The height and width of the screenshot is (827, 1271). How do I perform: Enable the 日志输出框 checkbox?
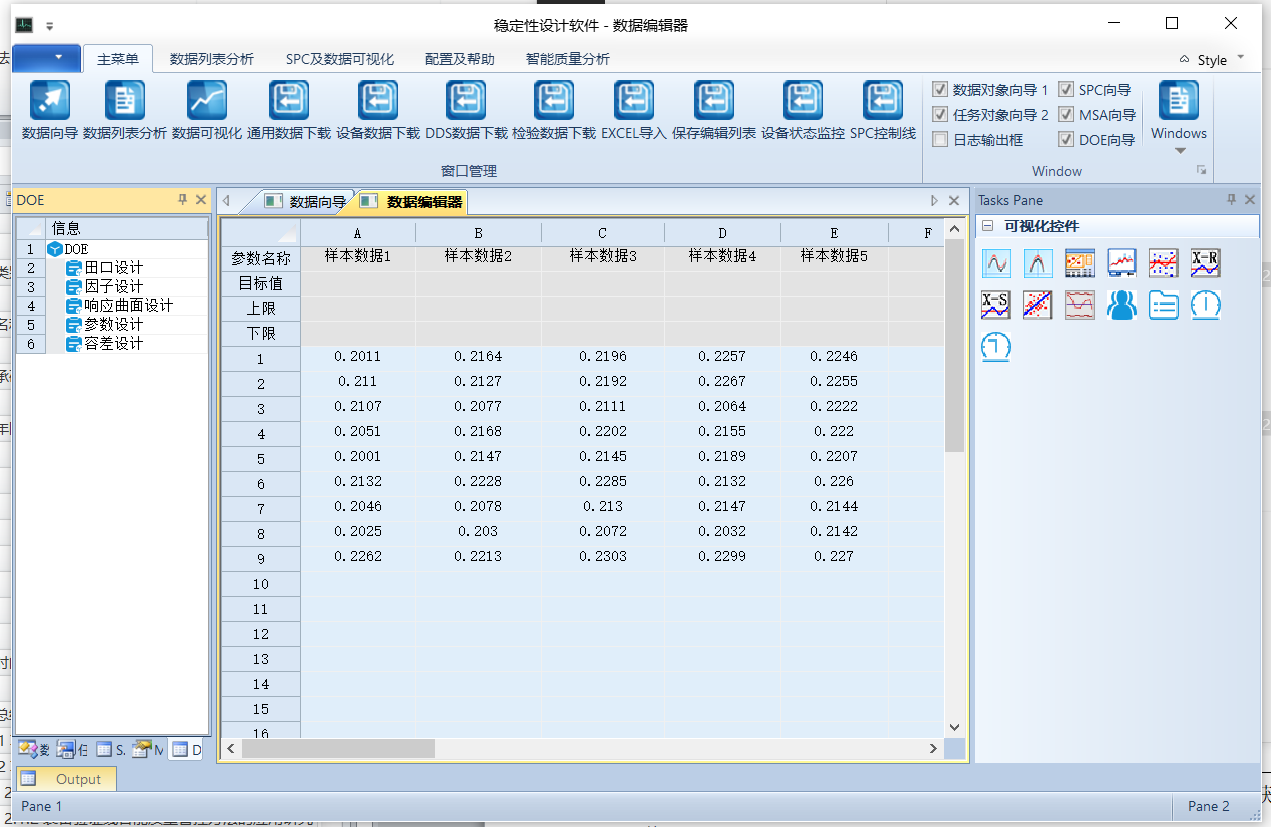[x=940, y=140]
